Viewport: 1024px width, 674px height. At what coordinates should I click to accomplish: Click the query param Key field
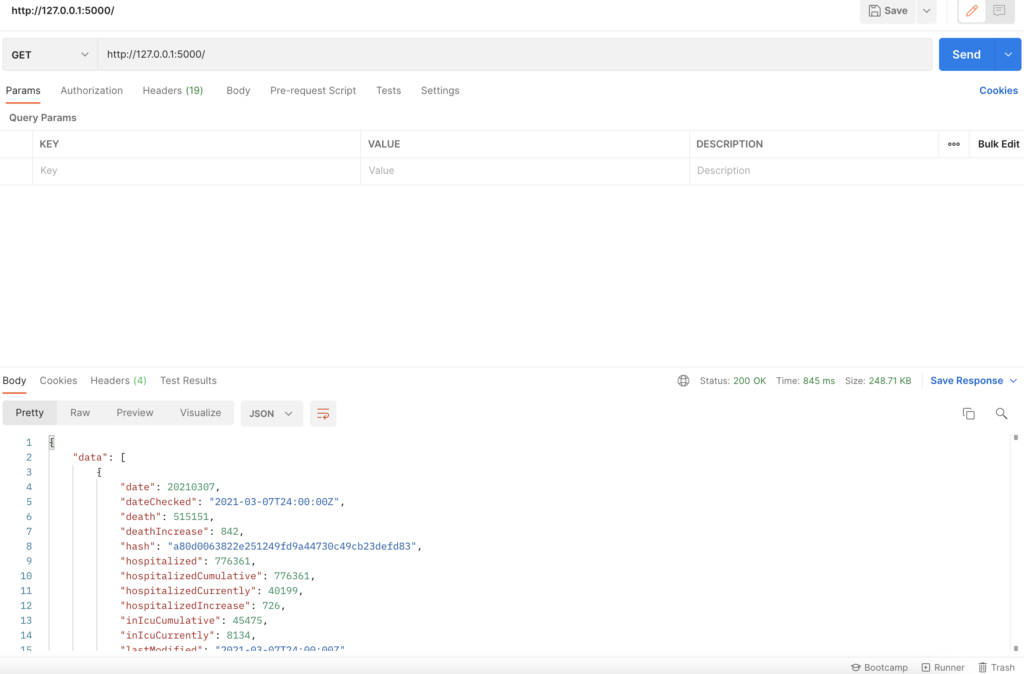[196, 171]
